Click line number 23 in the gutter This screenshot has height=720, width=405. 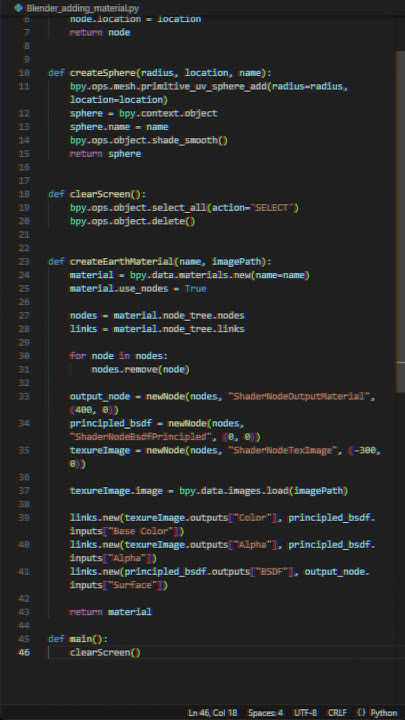point(24,262)
